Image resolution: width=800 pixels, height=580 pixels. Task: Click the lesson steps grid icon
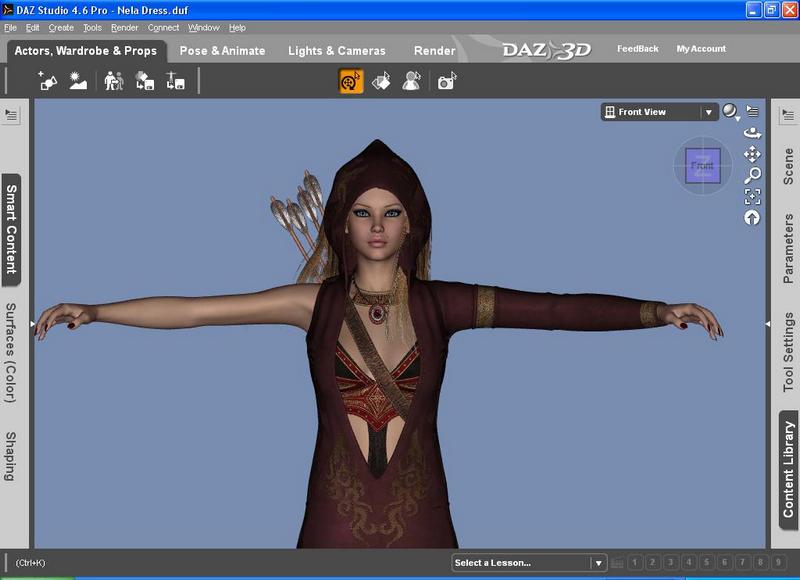point(617,563)
